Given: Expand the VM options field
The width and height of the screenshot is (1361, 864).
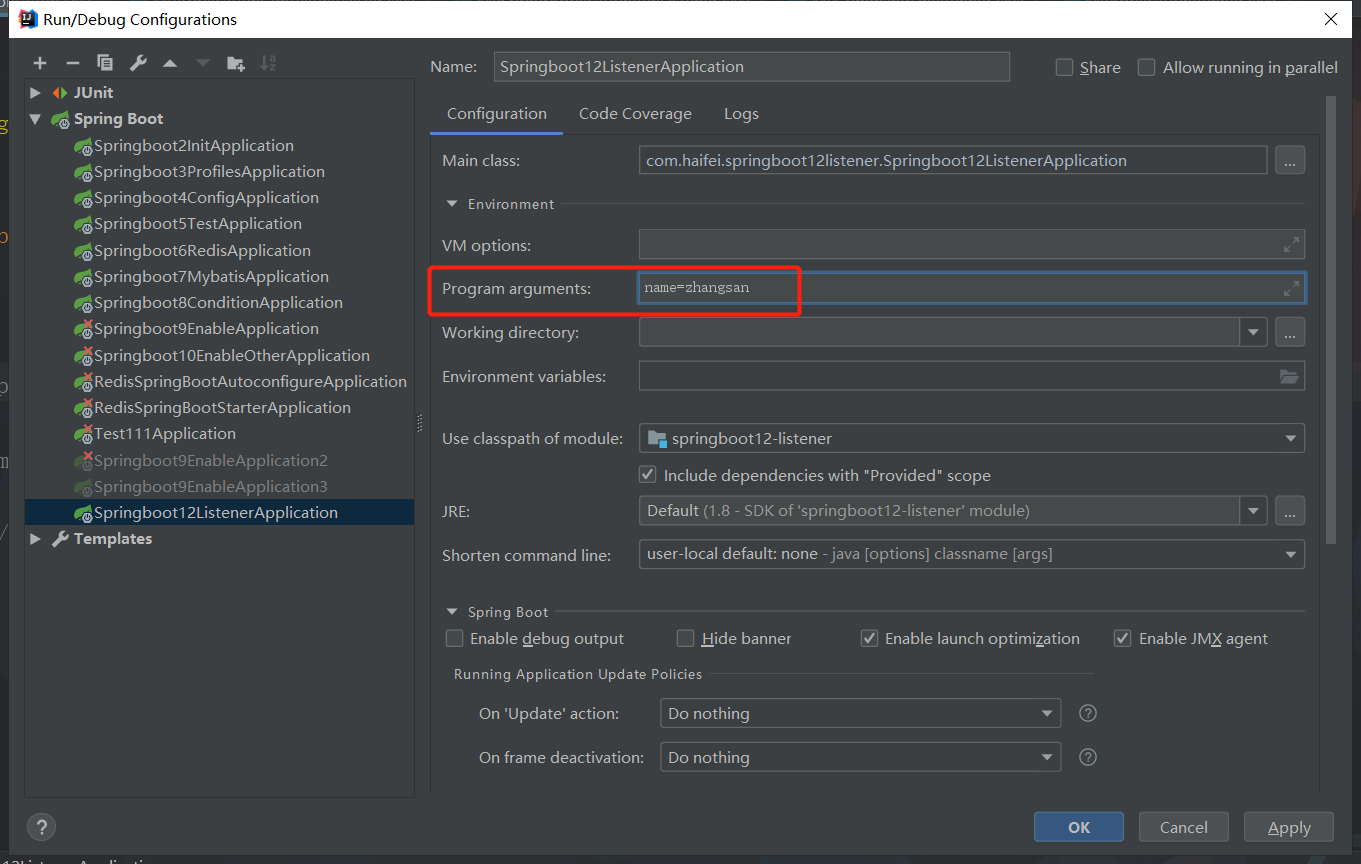Looking at the screenshot, I should tap(1291, 245).
